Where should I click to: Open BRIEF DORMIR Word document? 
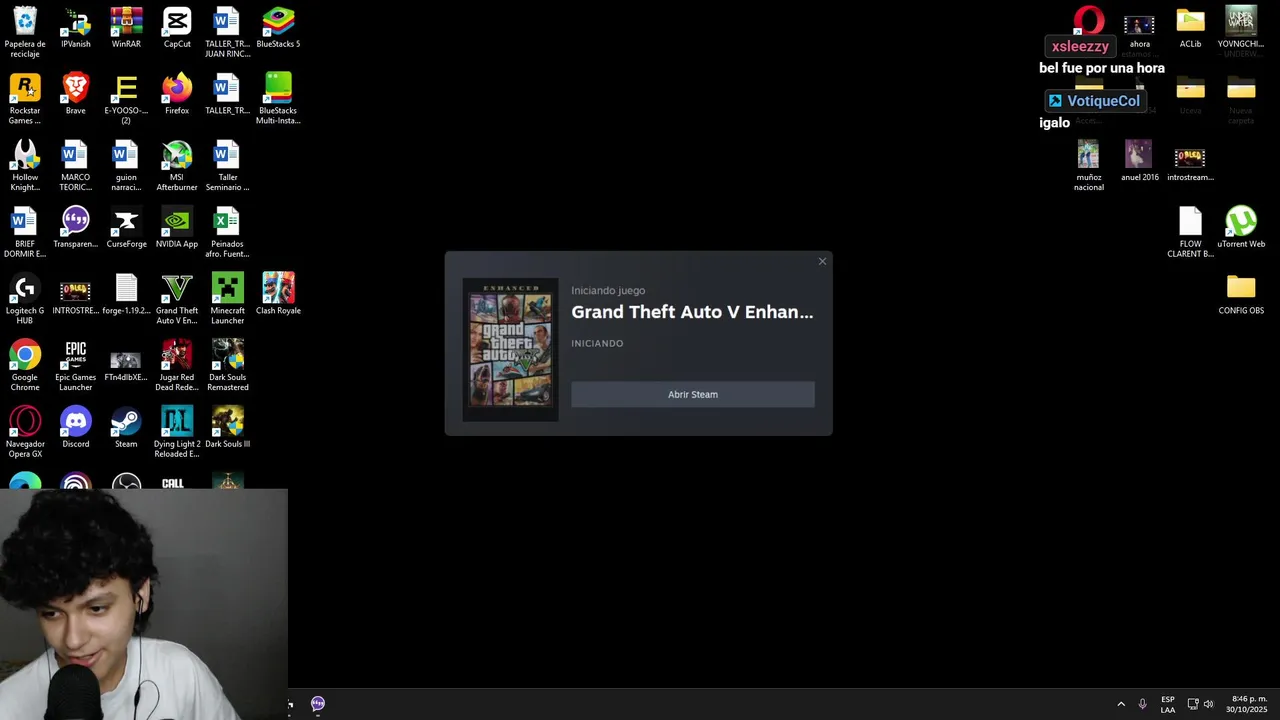(x=25, y=233)
